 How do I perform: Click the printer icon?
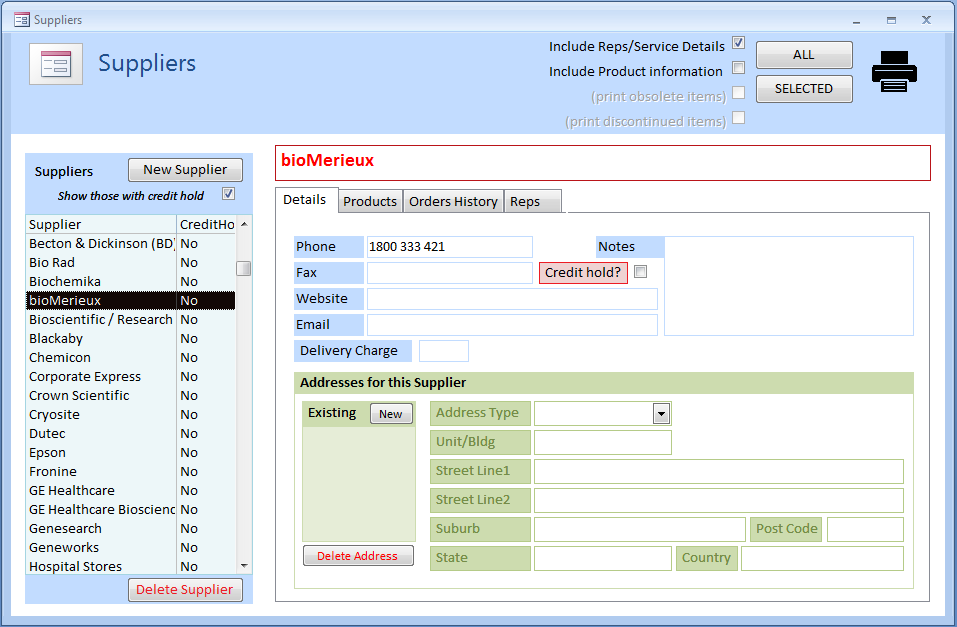pyautogui.click(x=893, y=72)
